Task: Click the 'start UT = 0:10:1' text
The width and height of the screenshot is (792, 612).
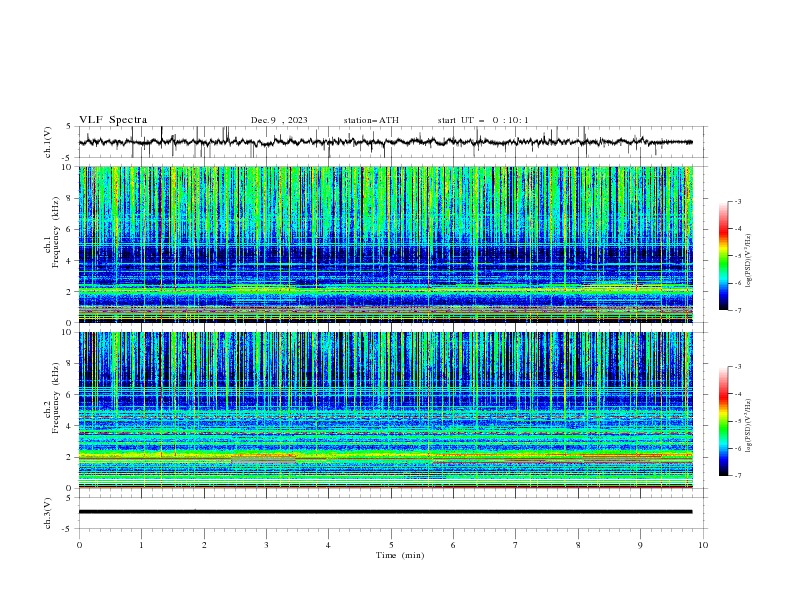Action: point(483,120)
